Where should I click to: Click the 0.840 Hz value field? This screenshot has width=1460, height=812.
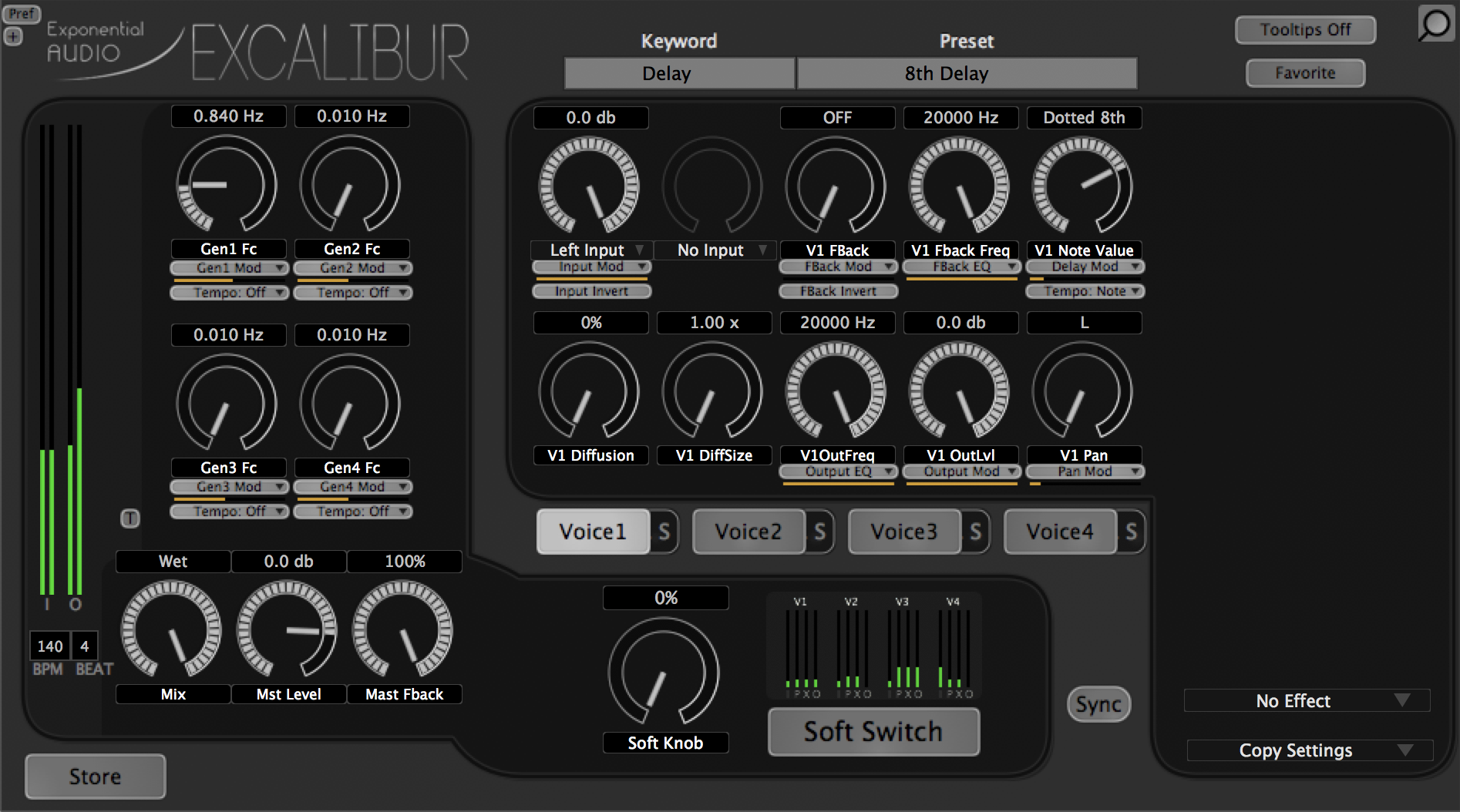pyautogui.click(x=229, y=116)
